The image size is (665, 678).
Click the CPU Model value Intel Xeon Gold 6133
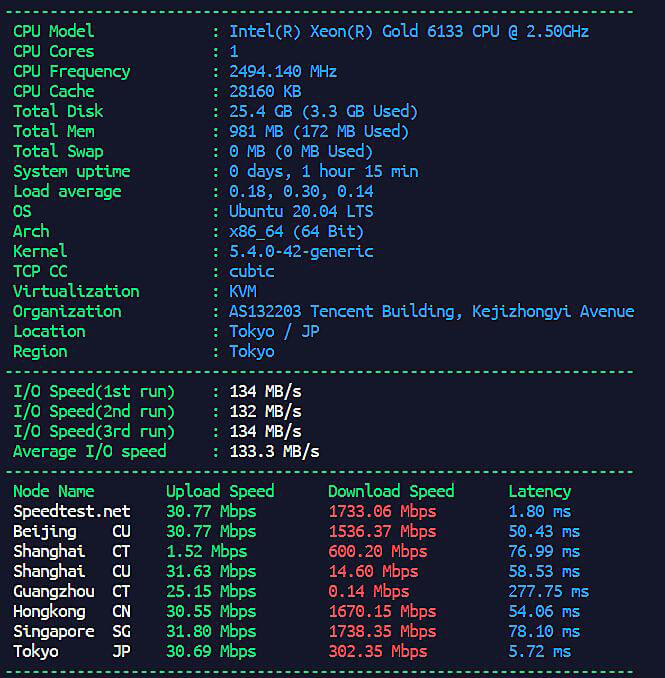tap(409, 32)
